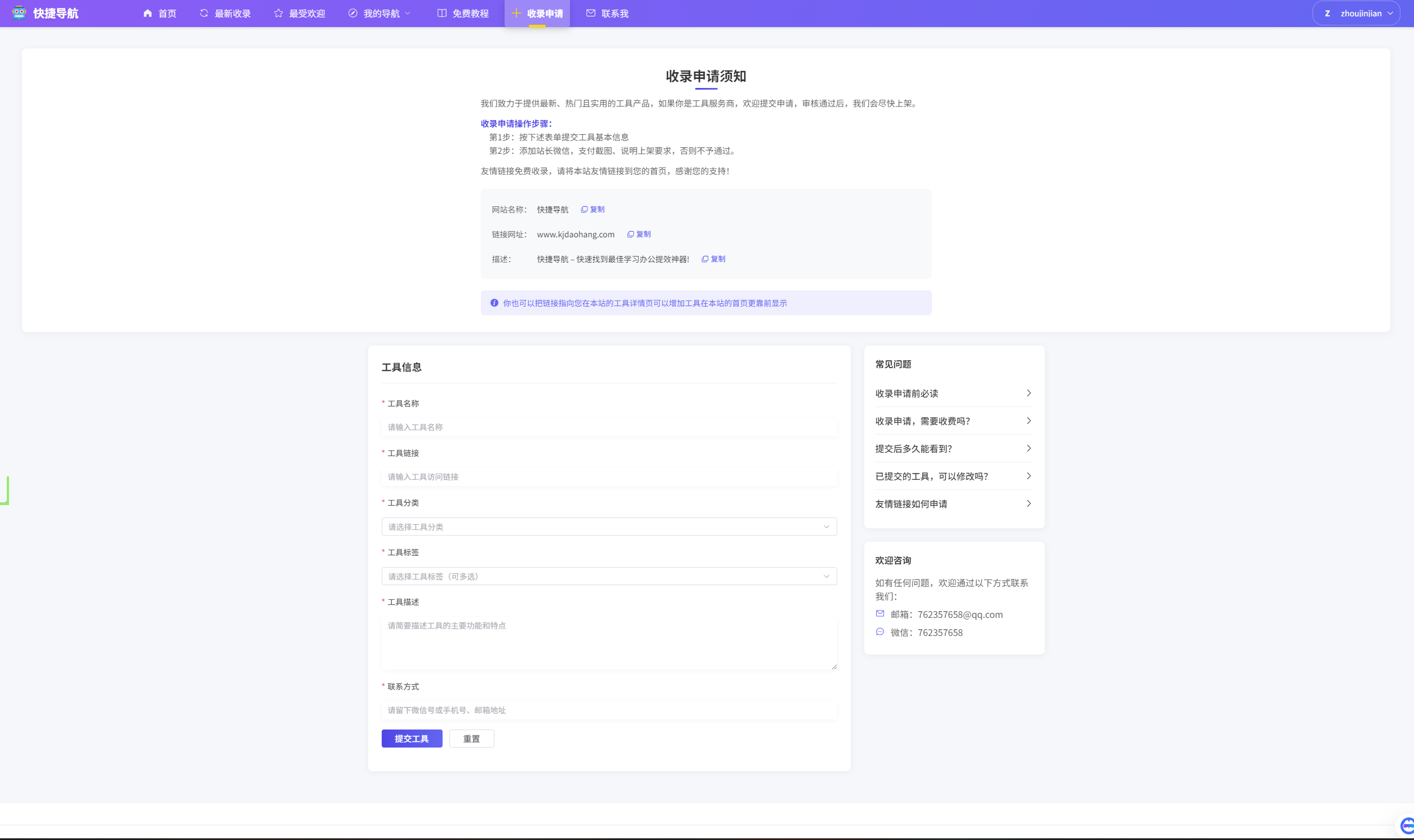Open the 工具分类 category dropdown
The height and width of the screenshot is (840, 1414).
point(608,527)
